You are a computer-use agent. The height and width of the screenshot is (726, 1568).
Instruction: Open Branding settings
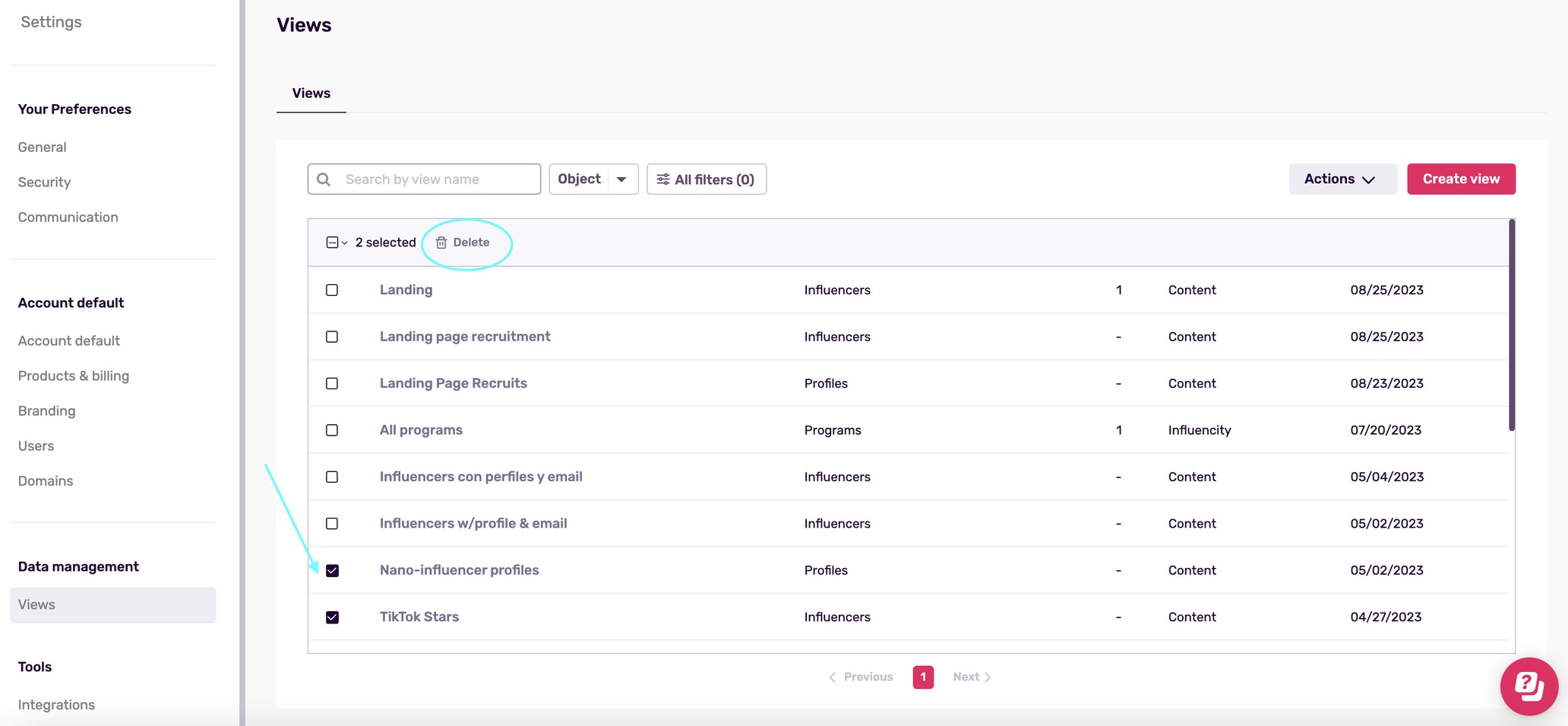point(47,411)
